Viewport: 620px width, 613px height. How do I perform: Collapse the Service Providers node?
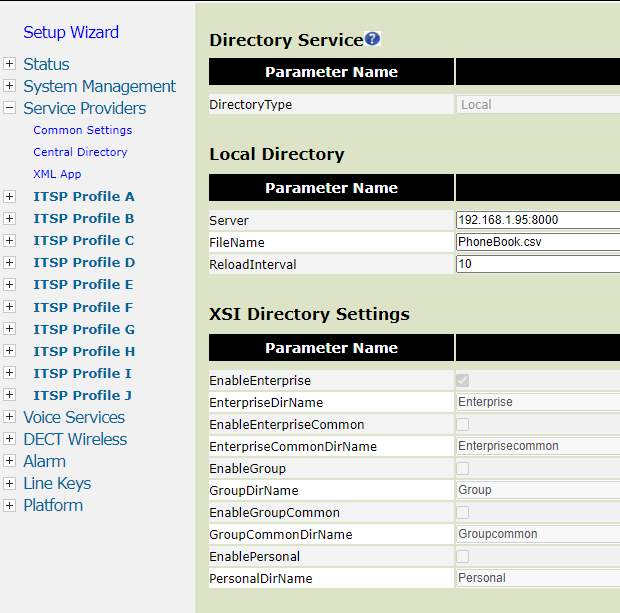coord(9,108)
